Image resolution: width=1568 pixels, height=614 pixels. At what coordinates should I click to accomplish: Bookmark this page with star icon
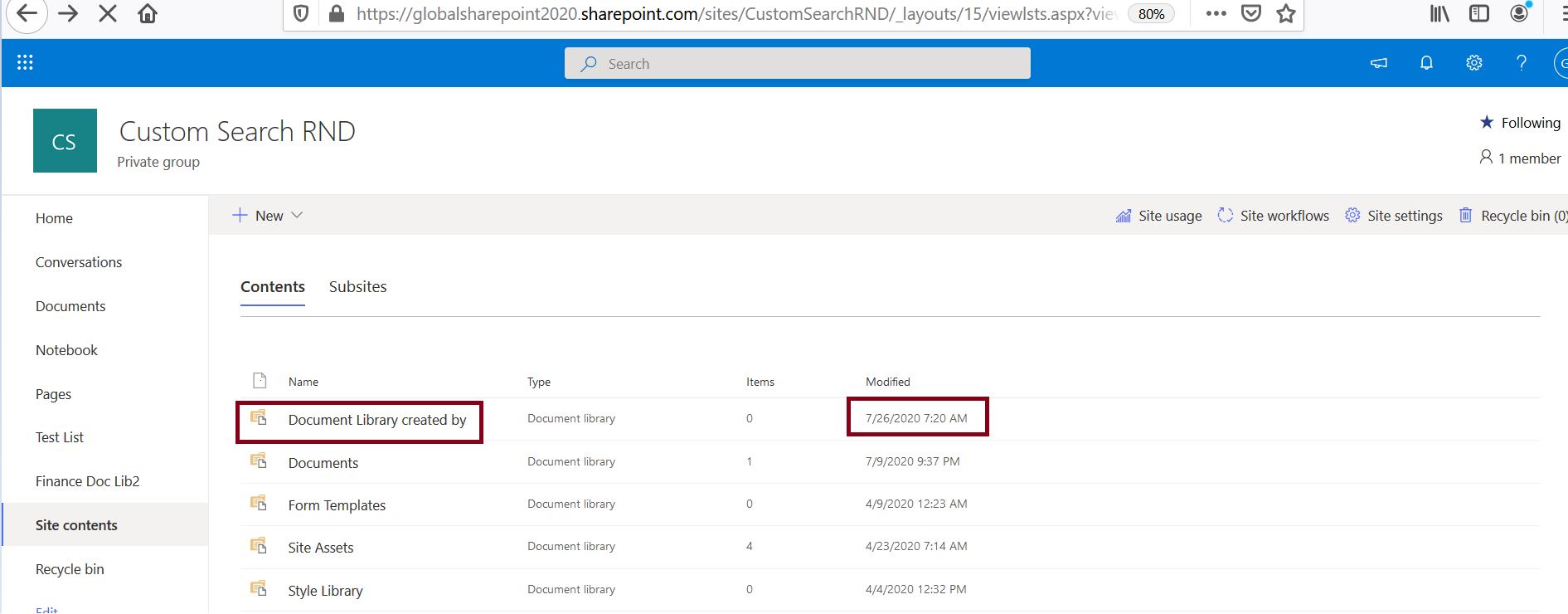tap(1286, 13)
